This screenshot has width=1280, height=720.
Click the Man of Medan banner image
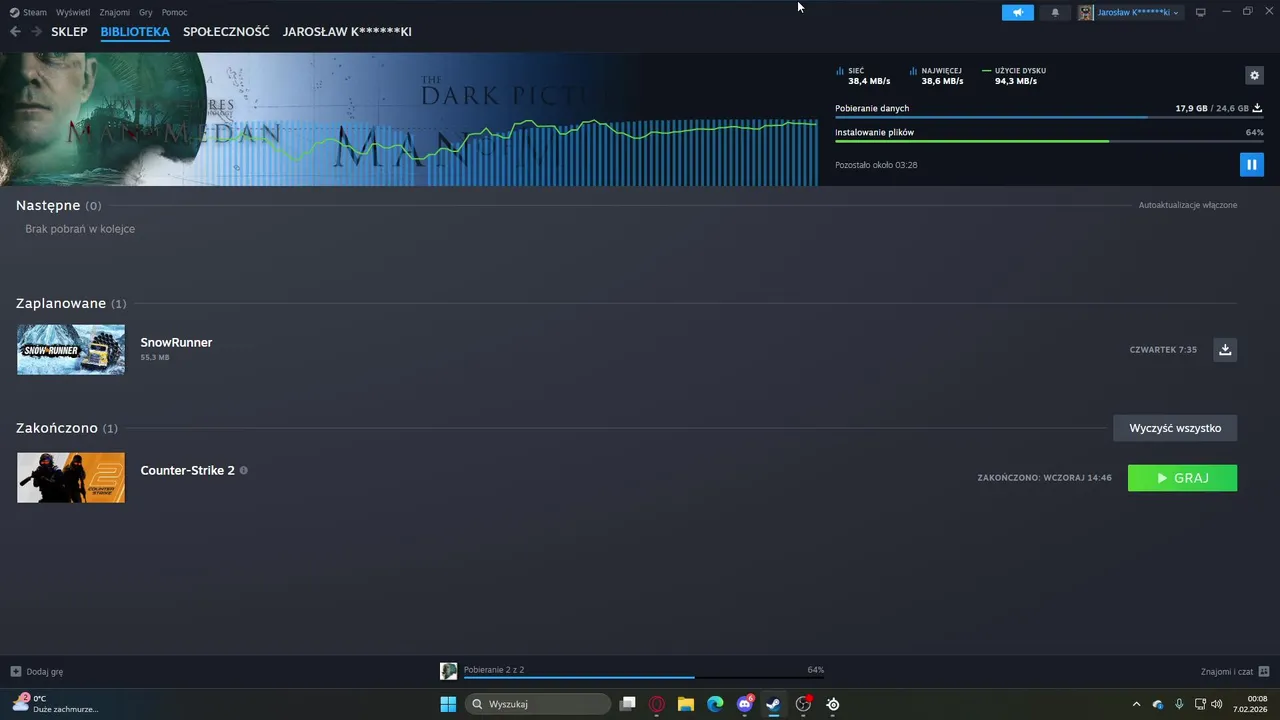click(x=409, y=119)
